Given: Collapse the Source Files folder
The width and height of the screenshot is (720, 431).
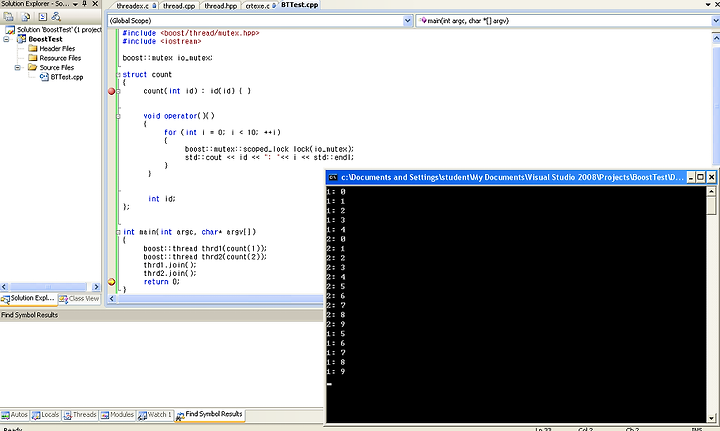Looking at the screenshot, I should coord(17,67).
